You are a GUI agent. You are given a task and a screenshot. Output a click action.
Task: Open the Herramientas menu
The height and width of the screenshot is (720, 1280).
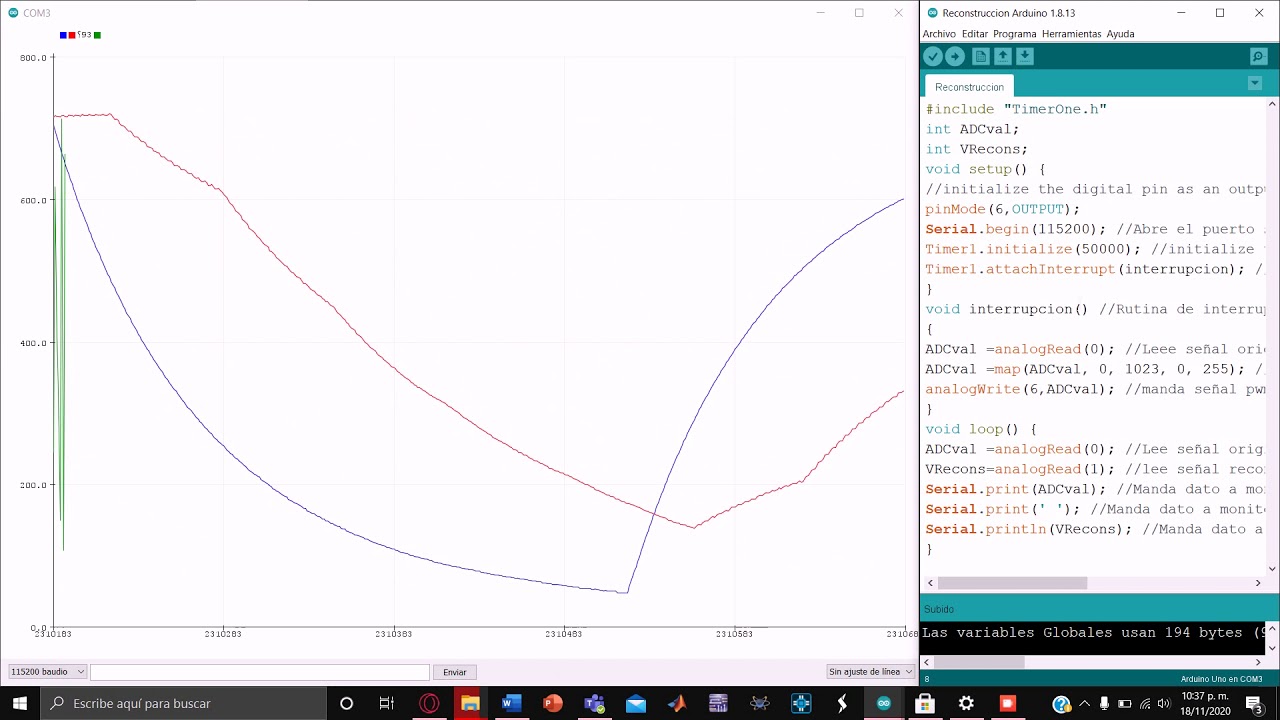tap(1071, 34)
